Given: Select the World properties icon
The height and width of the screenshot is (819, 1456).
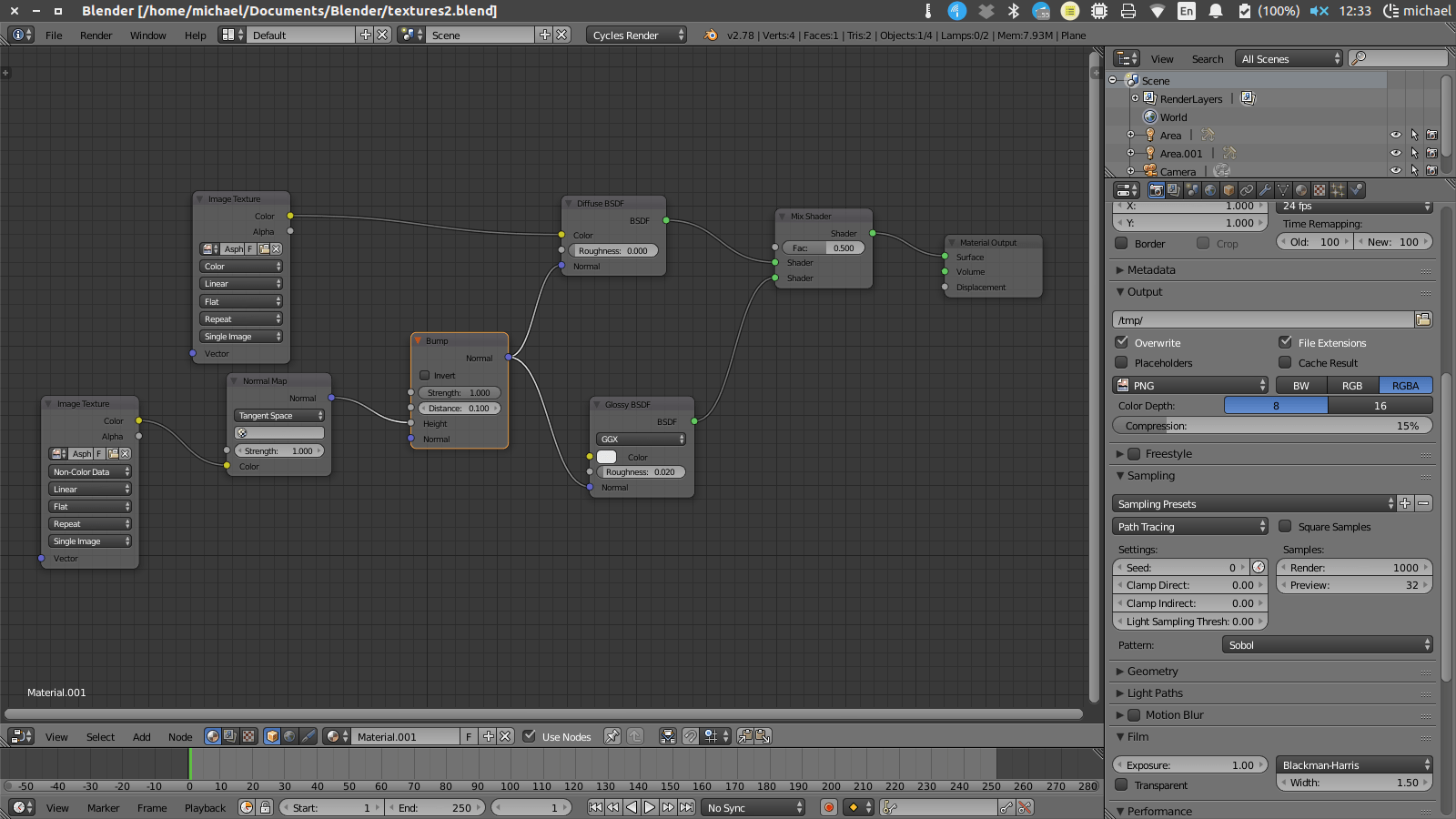Looking at the screenshot, I should (x=1208, y=189).
